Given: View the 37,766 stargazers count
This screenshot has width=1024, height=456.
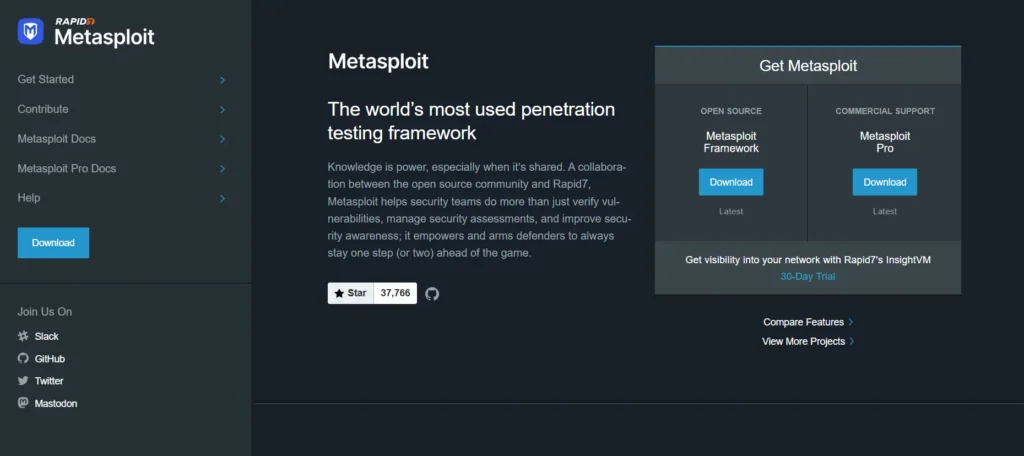Looking at the screenshot, I should point(395,293).
